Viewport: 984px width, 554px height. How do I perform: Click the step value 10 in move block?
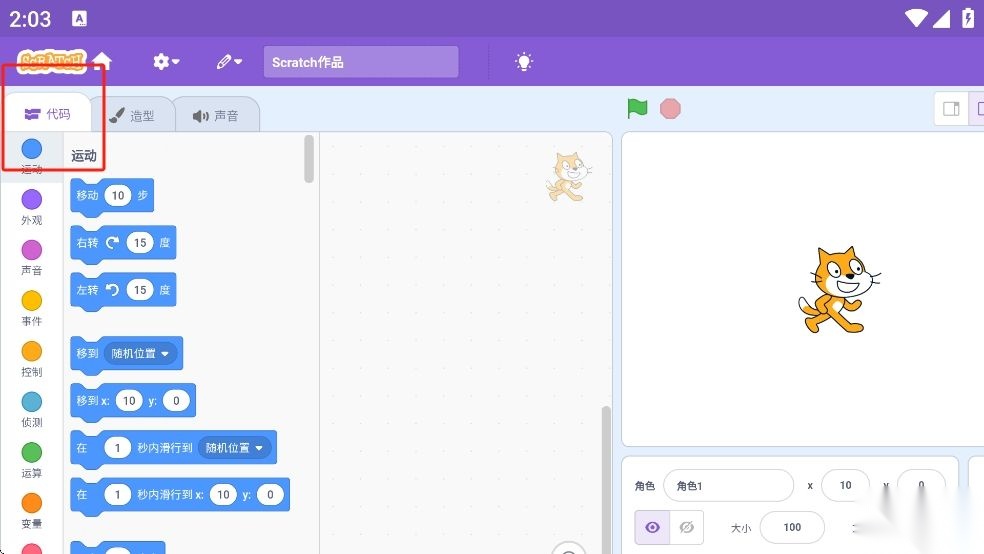(x=118, y=195)
